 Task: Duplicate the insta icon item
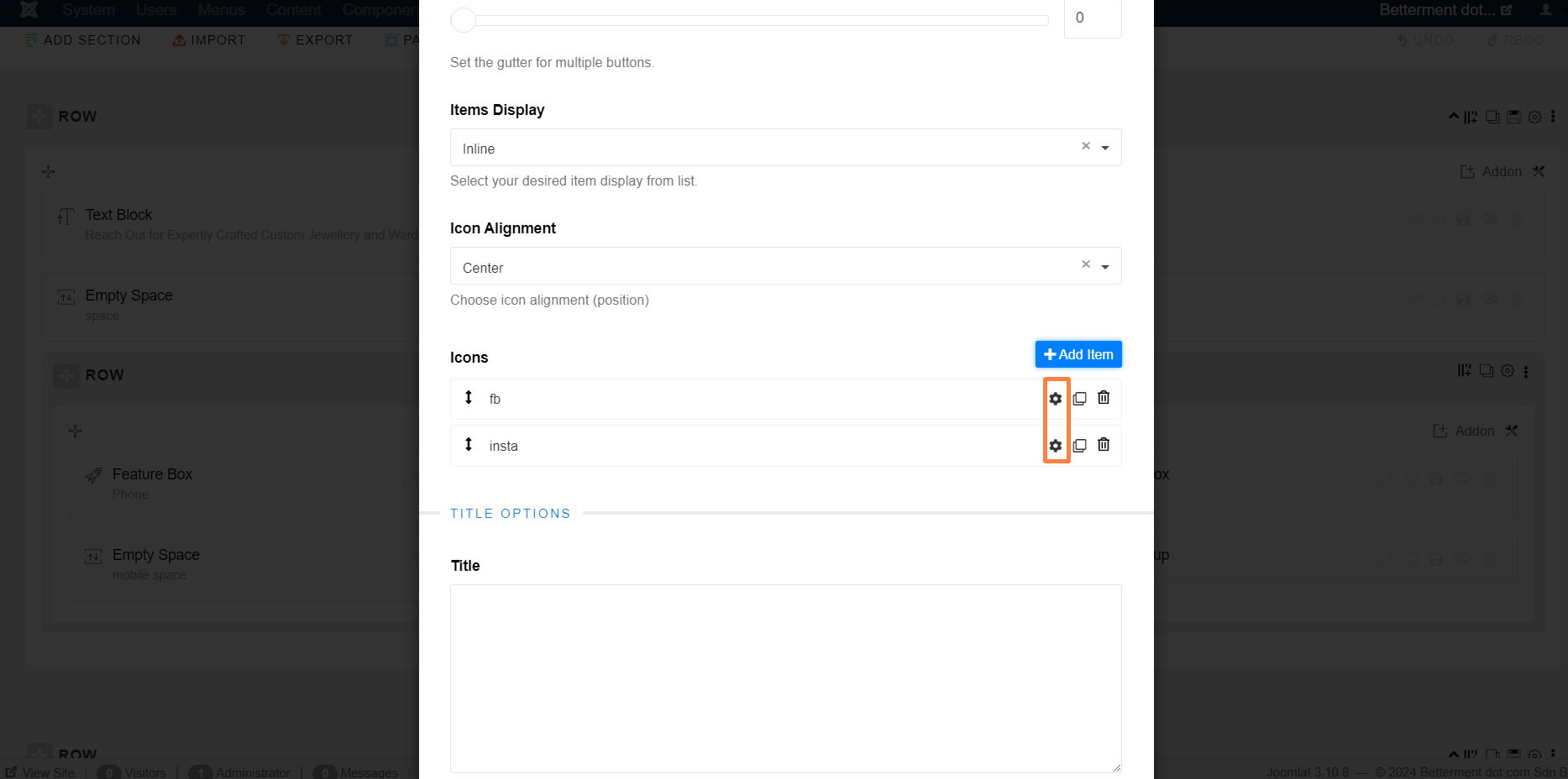(1080, 446)
